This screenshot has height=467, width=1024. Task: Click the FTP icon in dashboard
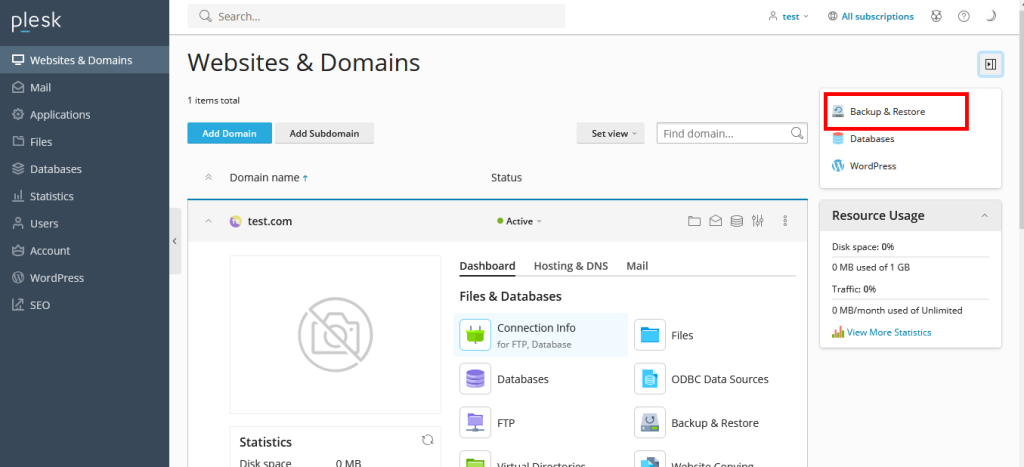[475, 423]
